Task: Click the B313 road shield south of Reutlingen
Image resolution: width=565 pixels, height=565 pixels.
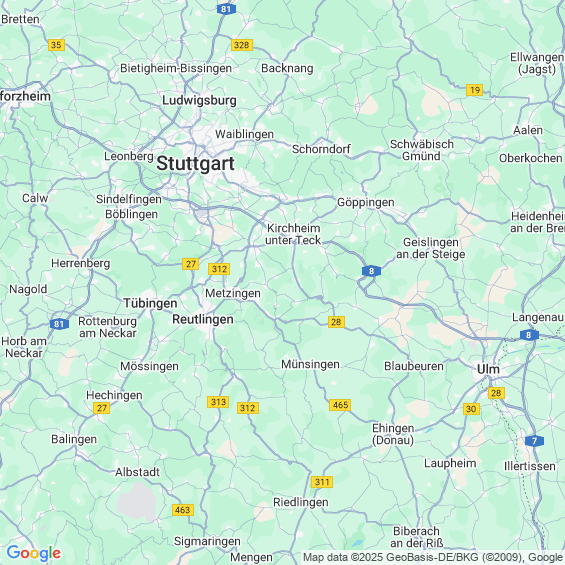Action: point(218,402)
